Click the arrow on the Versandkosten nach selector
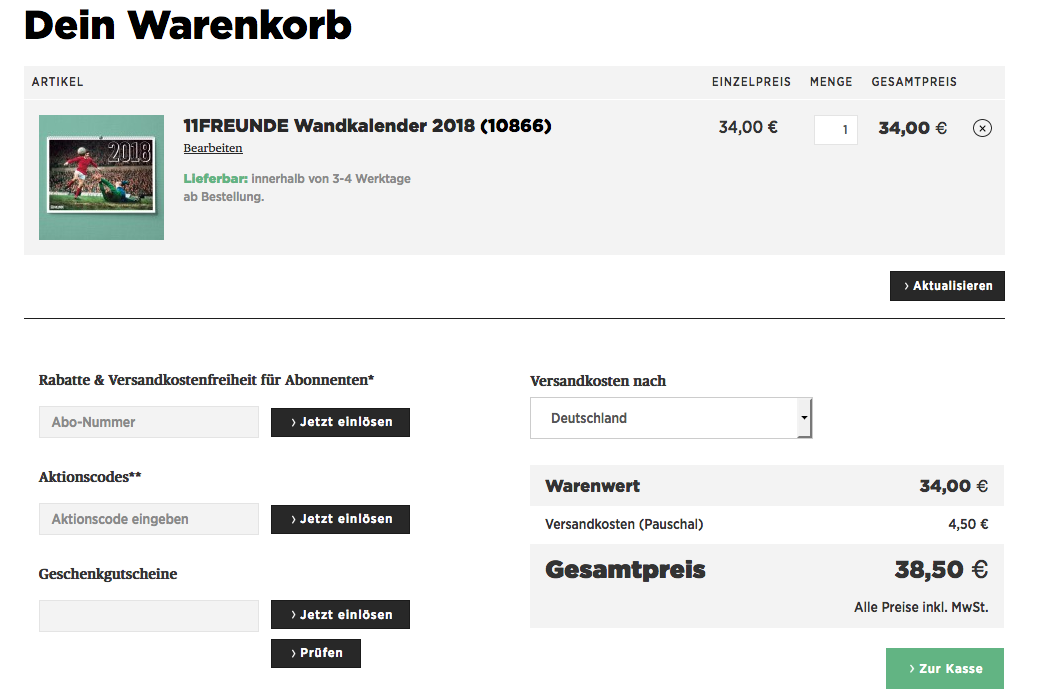The height and width of the screenshot is (696, 1037). [x=804, y=418]
